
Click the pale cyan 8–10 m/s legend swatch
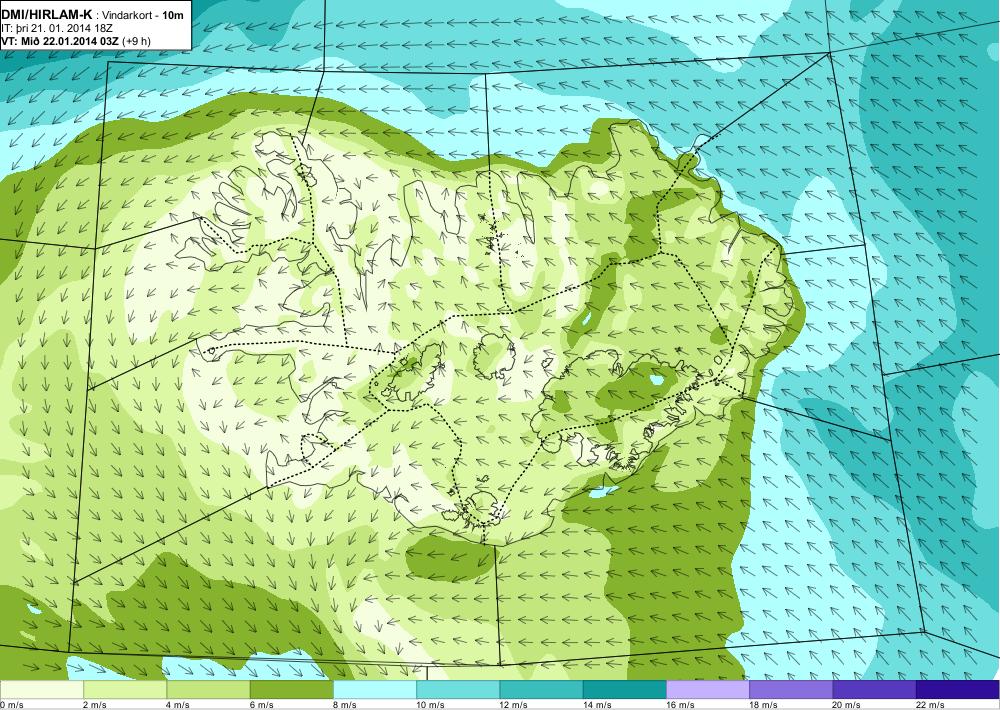click(375, 690)
